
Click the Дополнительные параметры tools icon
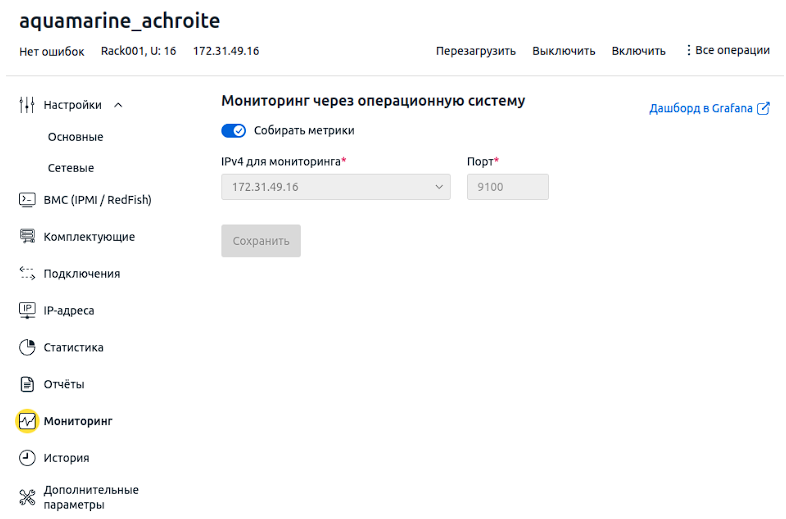[27, 497]
